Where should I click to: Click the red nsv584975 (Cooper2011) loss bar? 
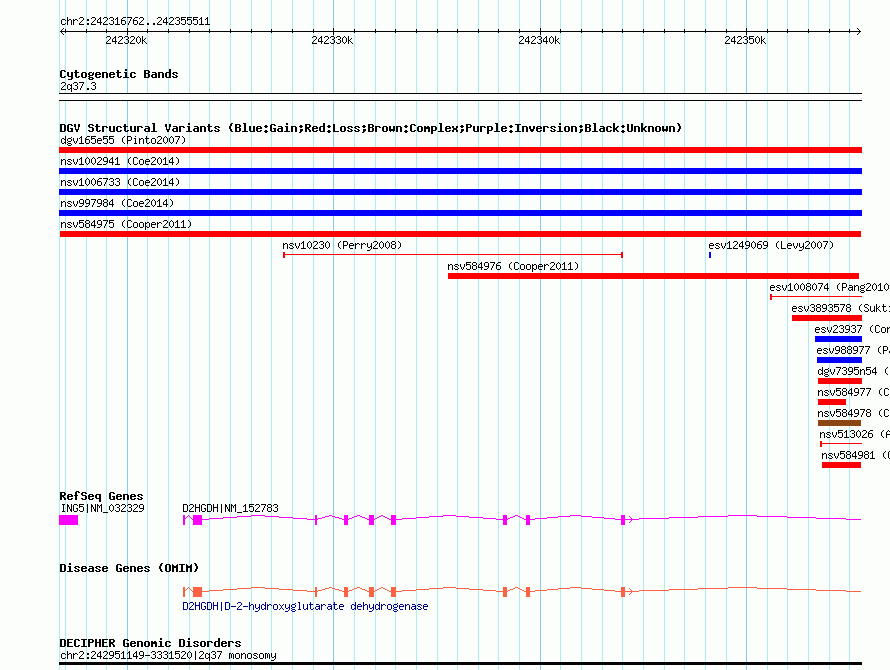460,234
